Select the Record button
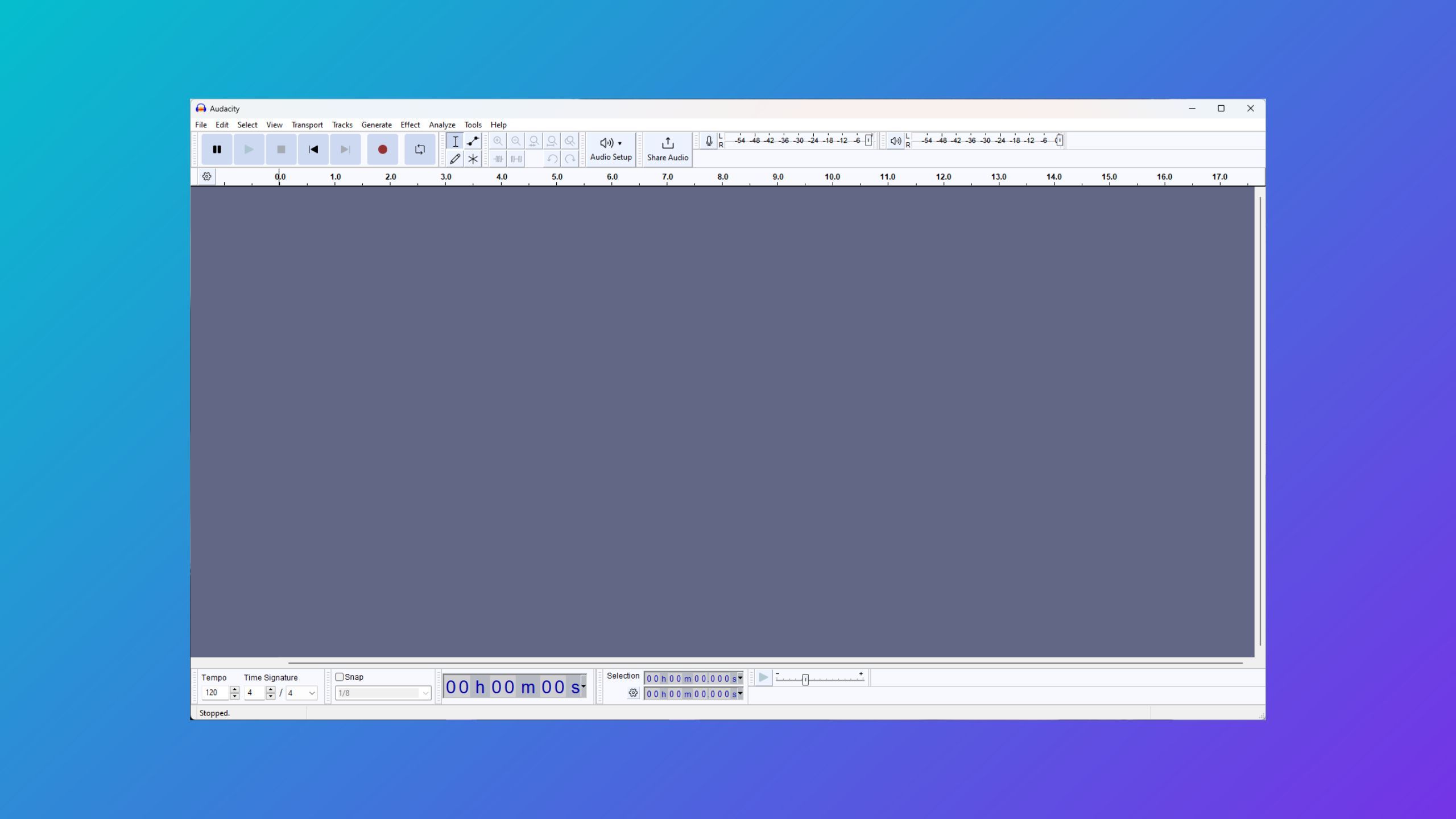Viewport: 1456px width, 819px height. pyautogui.click(x=382, y=148)
